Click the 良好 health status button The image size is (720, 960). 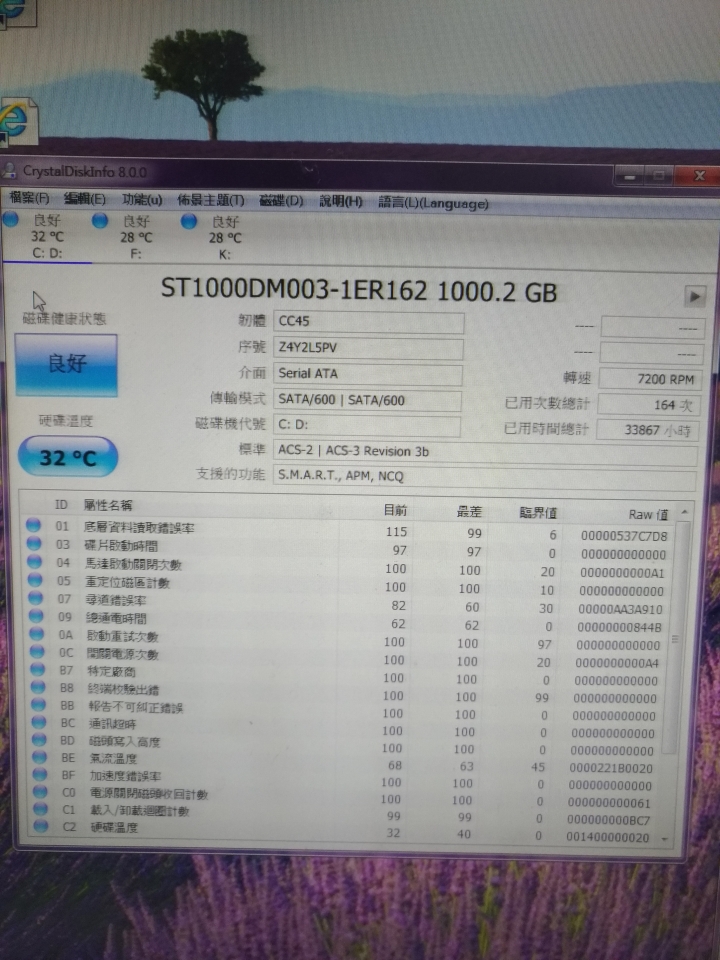point(66,365)
